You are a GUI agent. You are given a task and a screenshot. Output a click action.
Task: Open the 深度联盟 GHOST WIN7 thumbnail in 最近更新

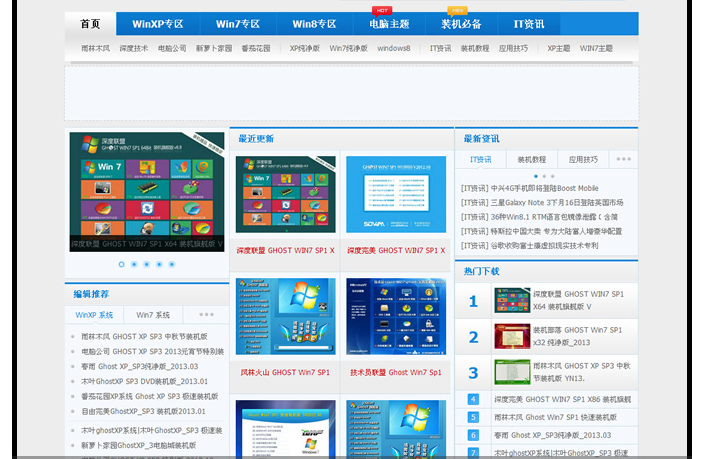point(286,195)
